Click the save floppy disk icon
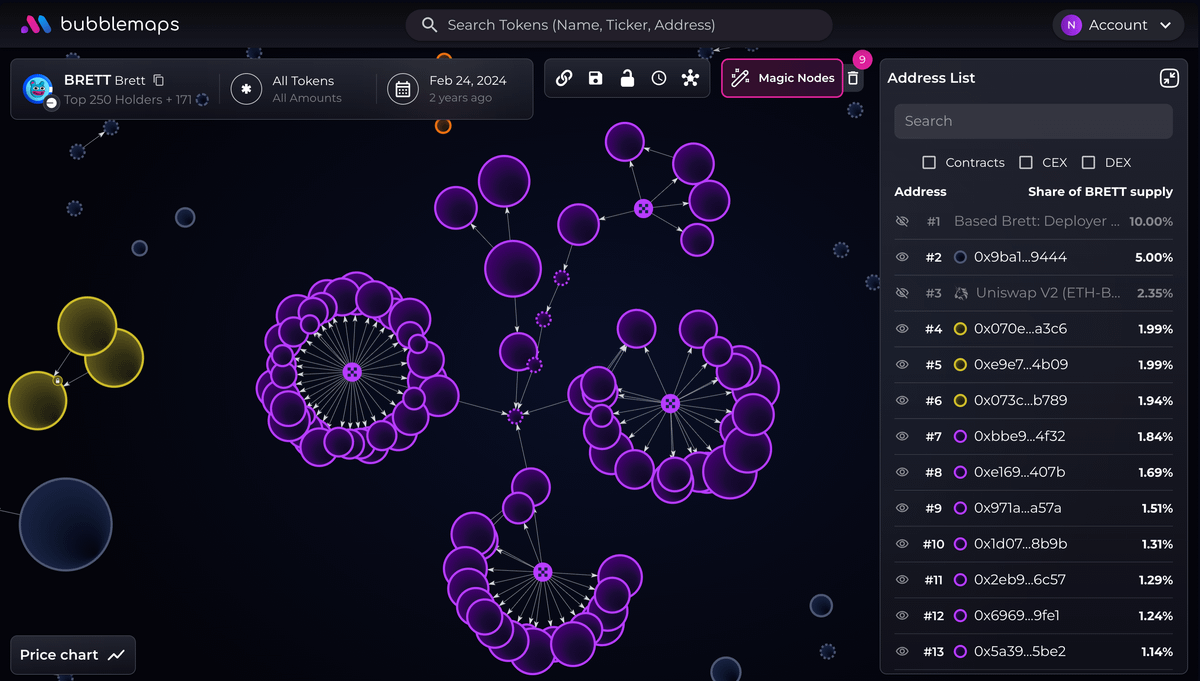Viewport: 1200px width, 681px height. 596,78
